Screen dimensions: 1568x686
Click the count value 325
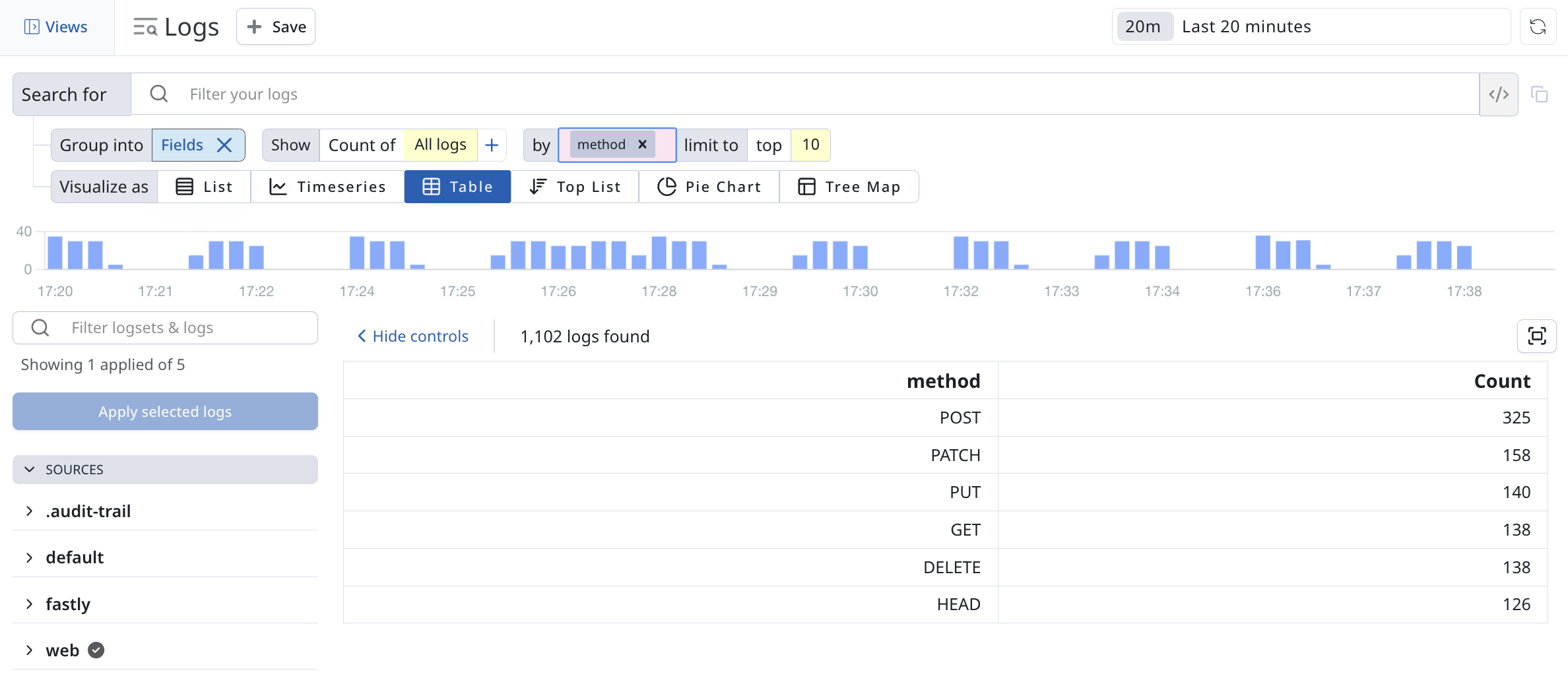1516,418
